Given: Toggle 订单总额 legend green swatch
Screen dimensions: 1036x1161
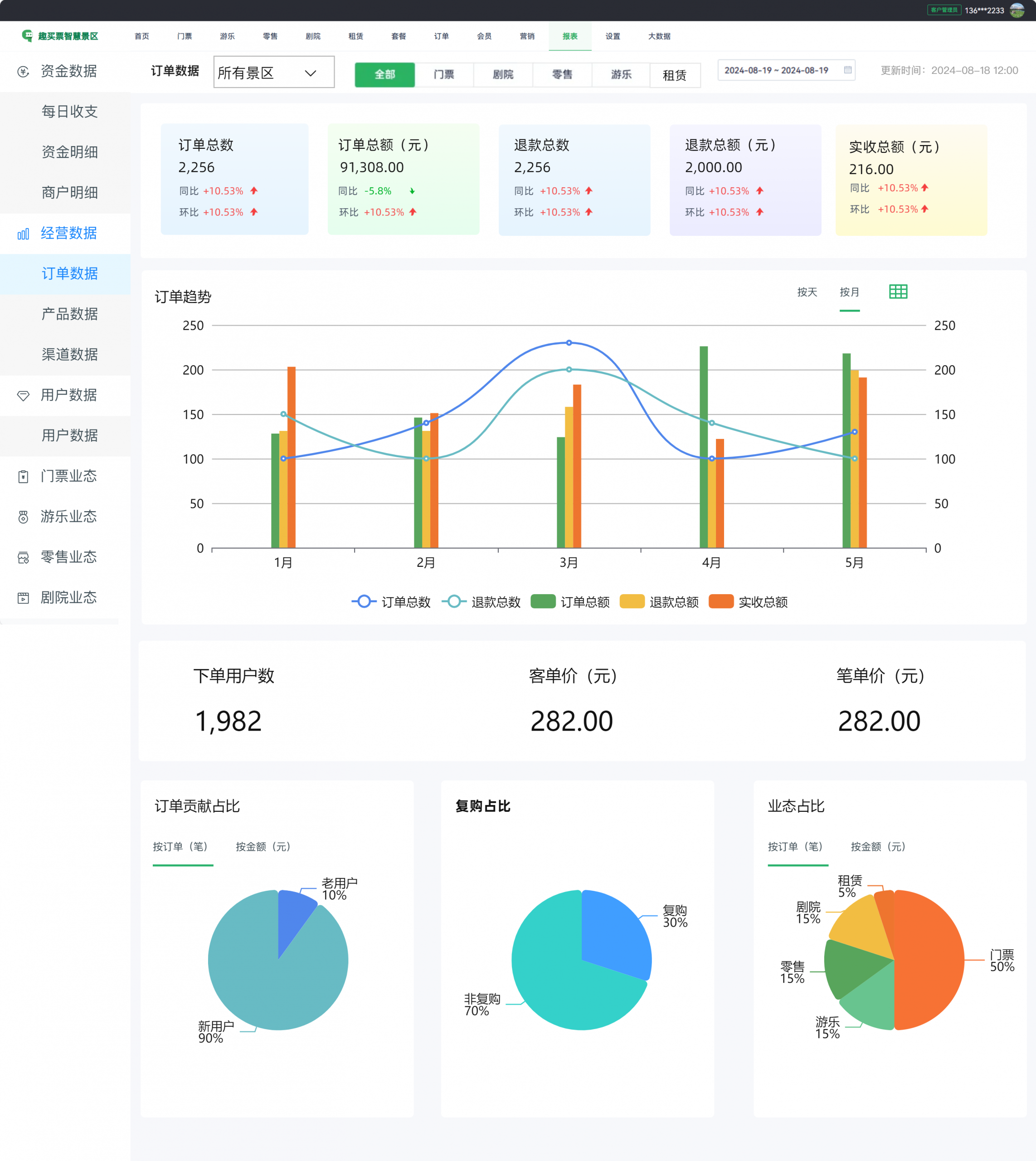Looking at the screenshot, I should pyautogui.click(x=542, y=601).
